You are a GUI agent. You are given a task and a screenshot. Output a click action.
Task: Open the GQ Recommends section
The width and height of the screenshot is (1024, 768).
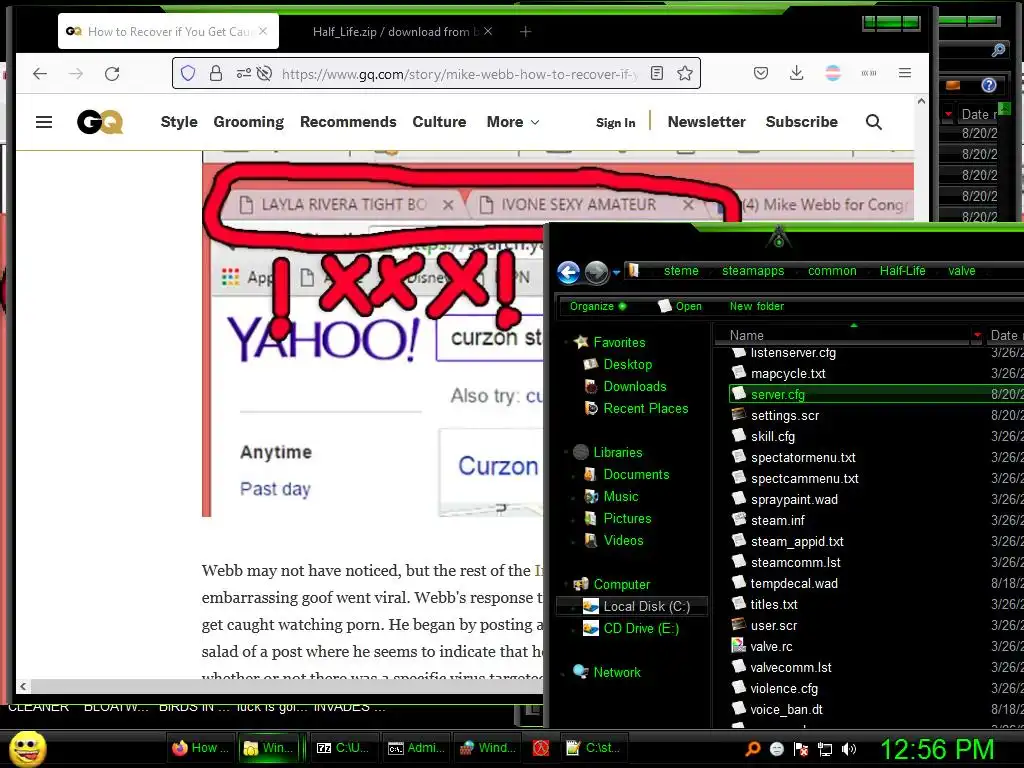coord(348,122)
